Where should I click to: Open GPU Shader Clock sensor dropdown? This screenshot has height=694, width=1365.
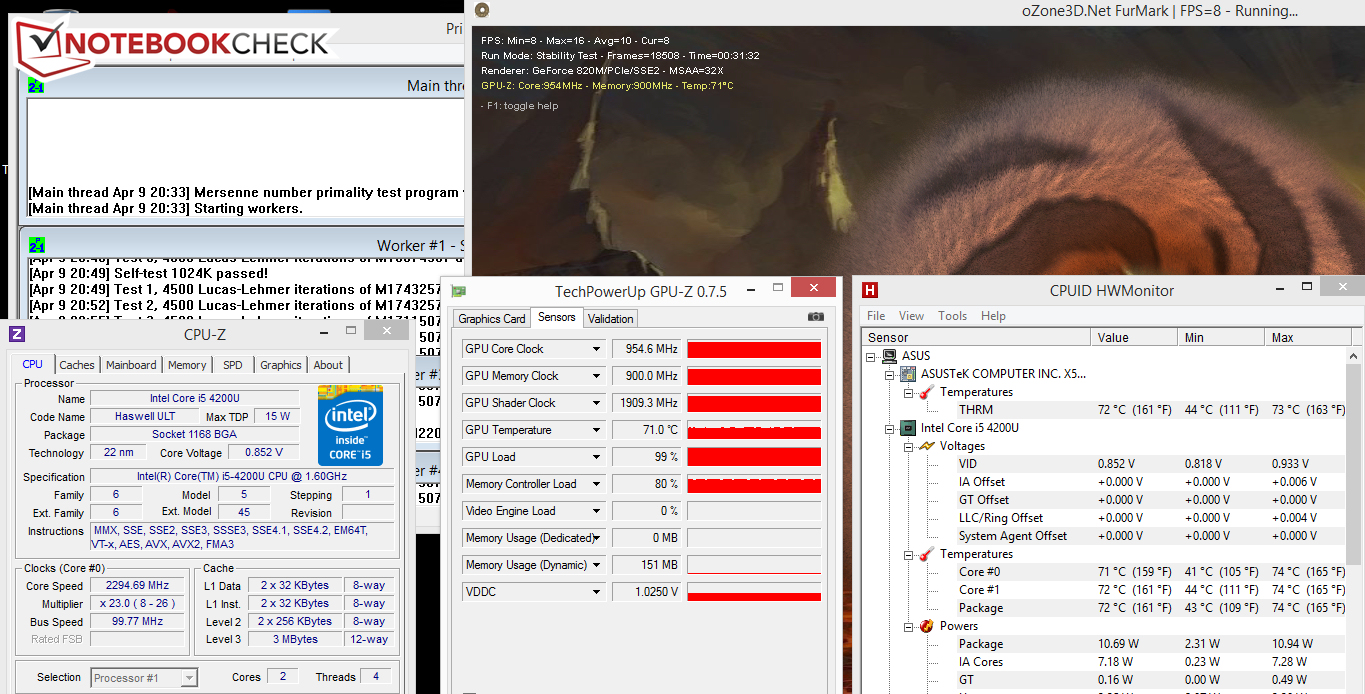point(597,403)
